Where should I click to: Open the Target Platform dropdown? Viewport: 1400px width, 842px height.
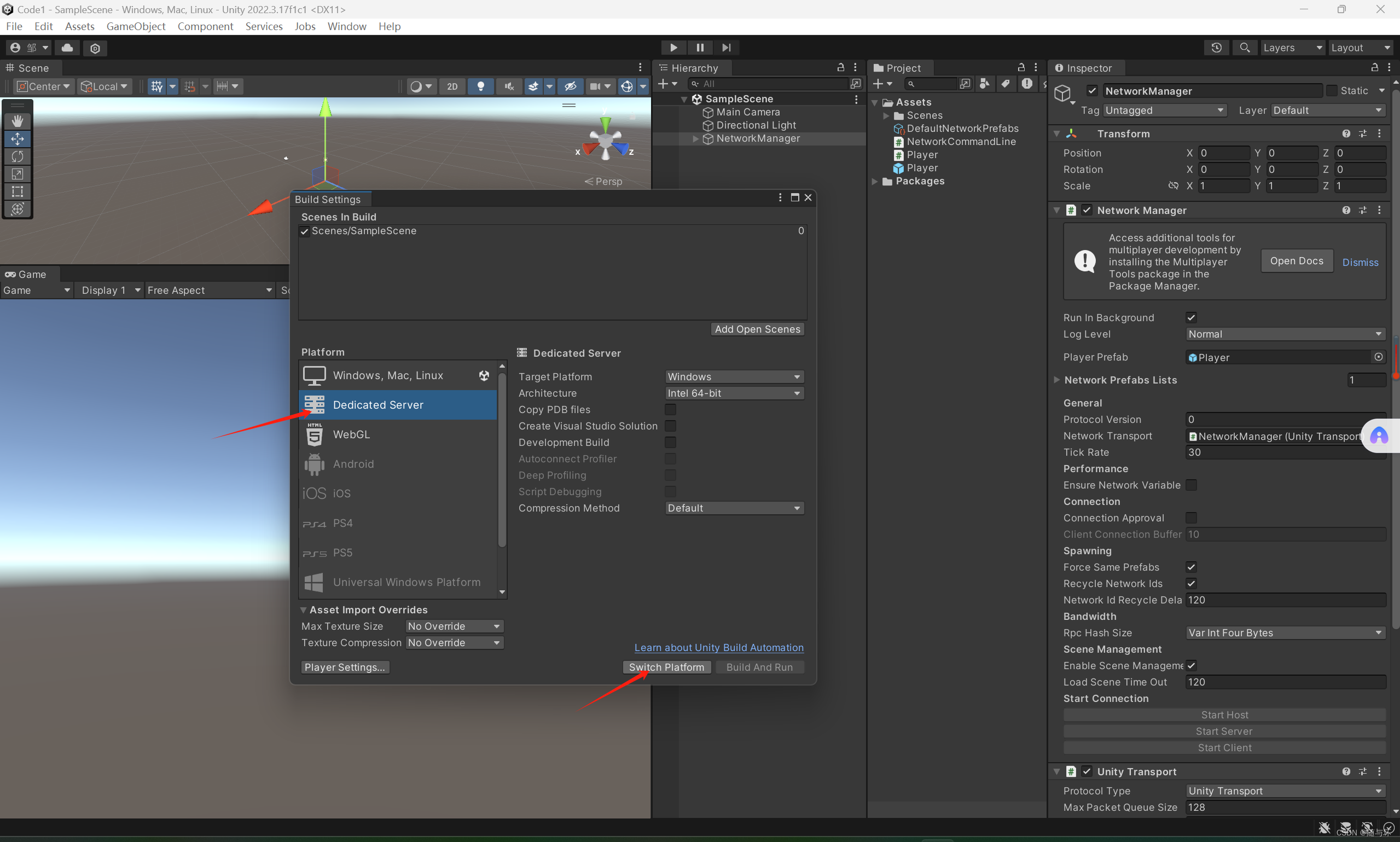(734, 377)
